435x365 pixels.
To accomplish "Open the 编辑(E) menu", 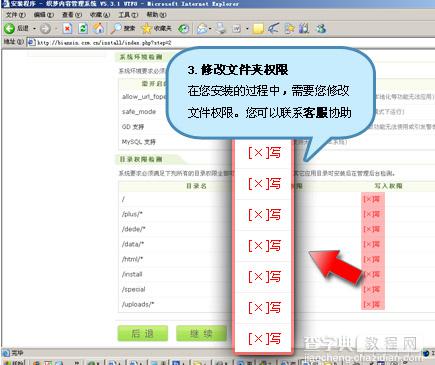I will coord(44,15).
